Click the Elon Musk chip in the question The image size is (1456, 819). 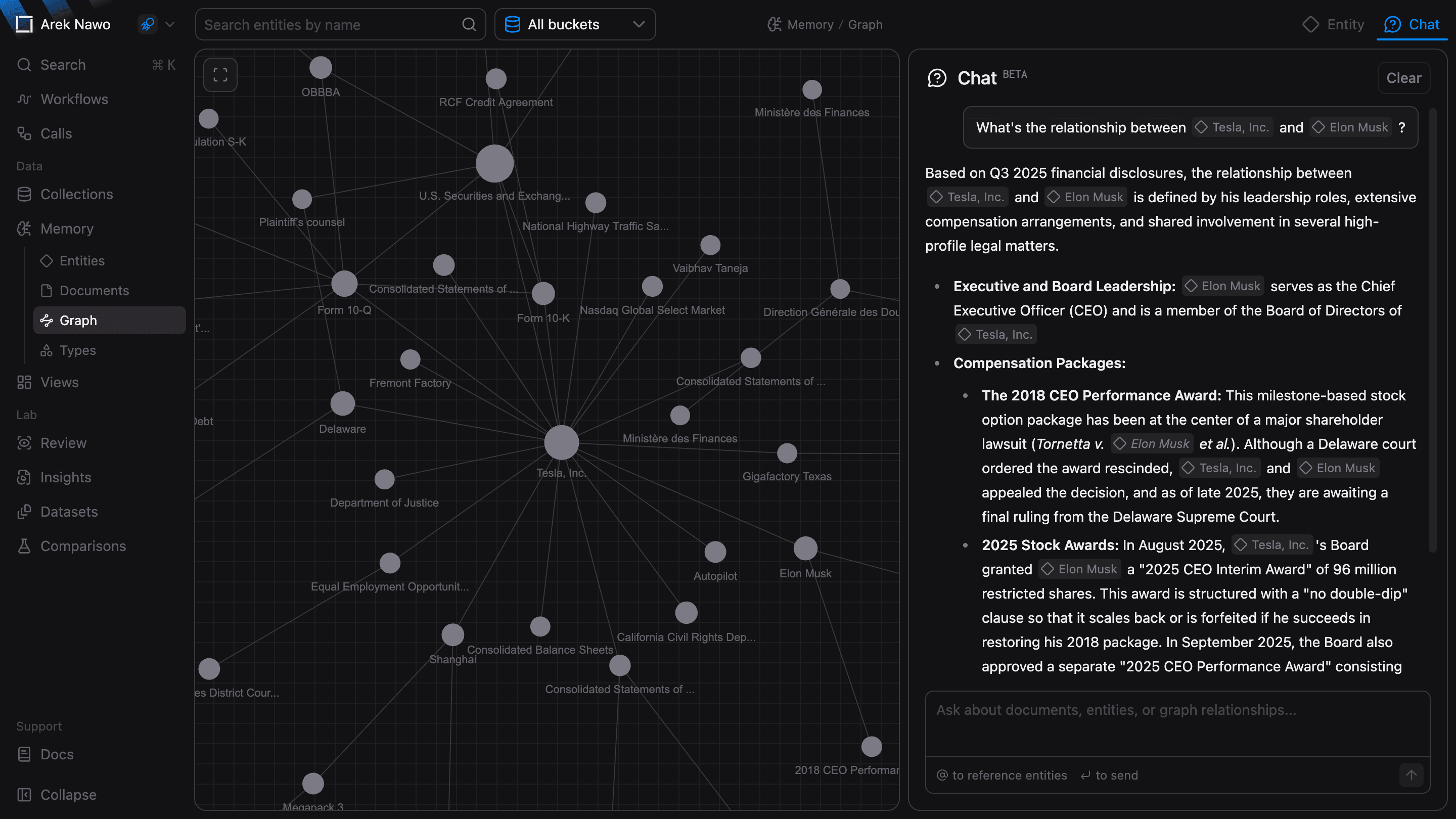(1351, 127)
